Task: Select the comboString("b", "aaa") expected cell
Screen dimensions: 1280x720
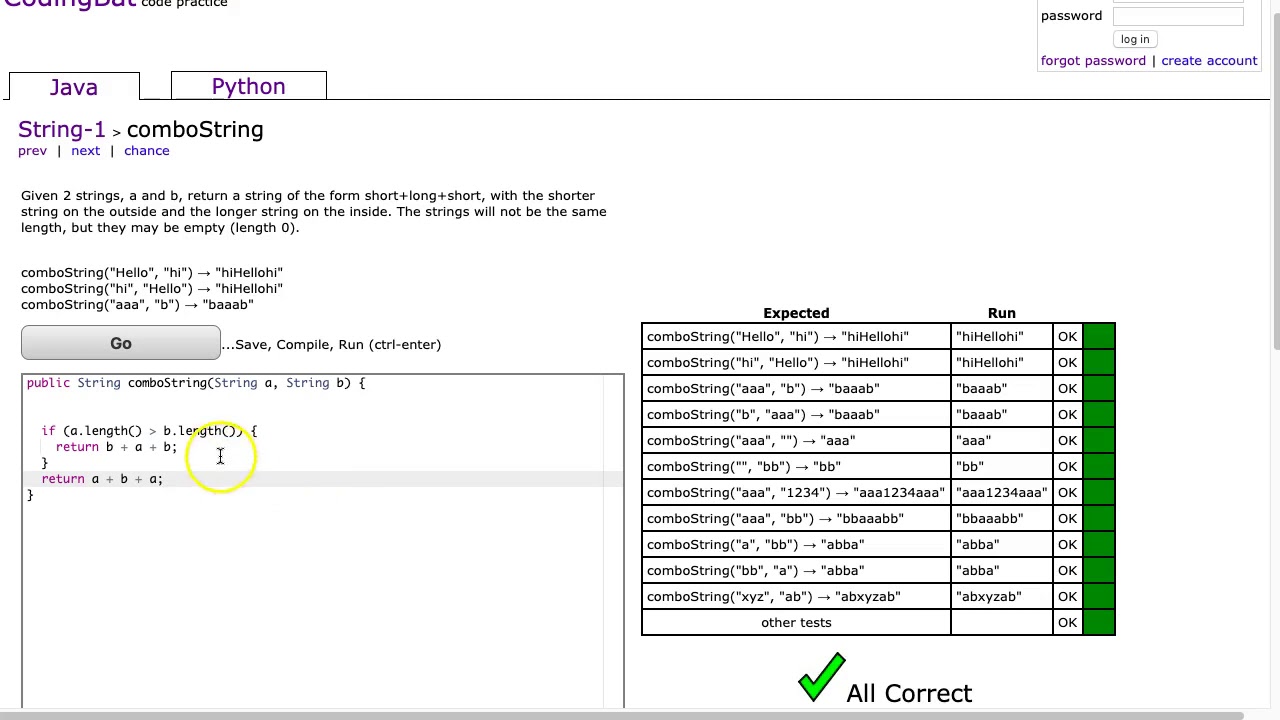Action: pyautogui.click(x=796, y=415)
